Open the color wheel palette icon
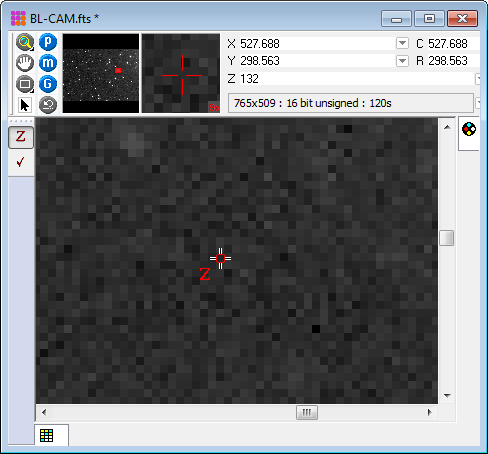This screenshot has width=488, height=454. (x=469, y=129)
